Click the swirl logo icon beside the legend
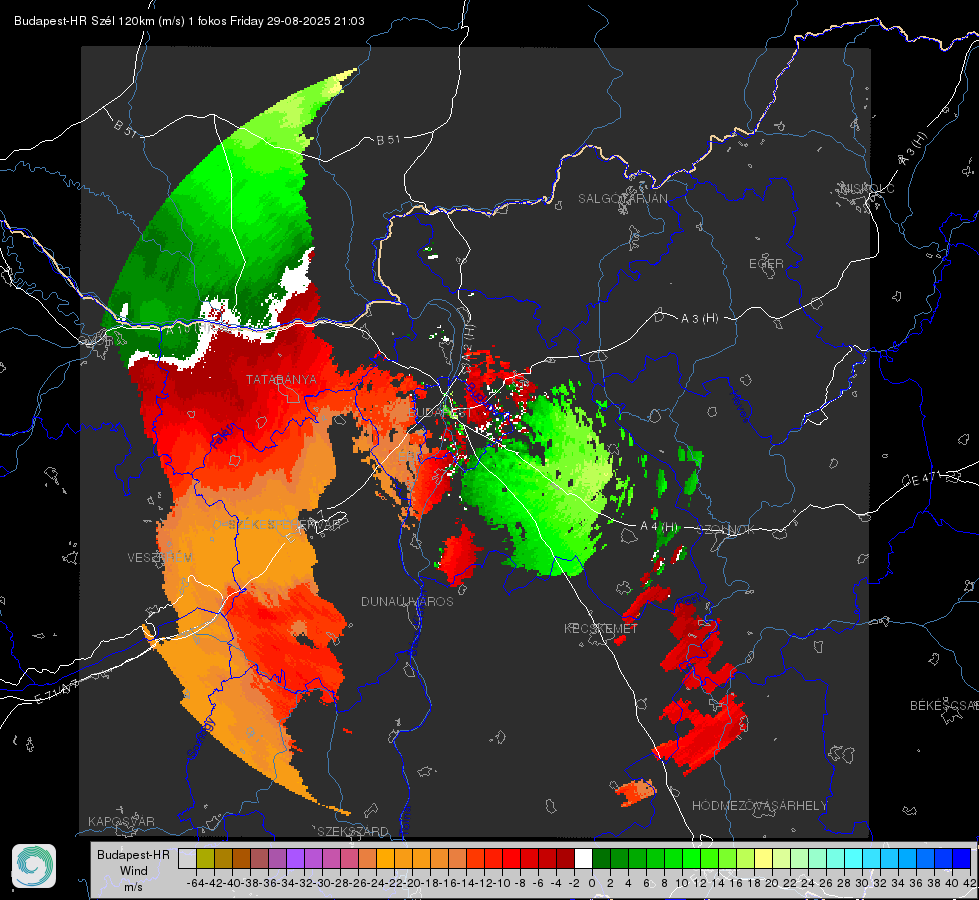The height and width of the screenshot is (900, 979). [34, 866]
